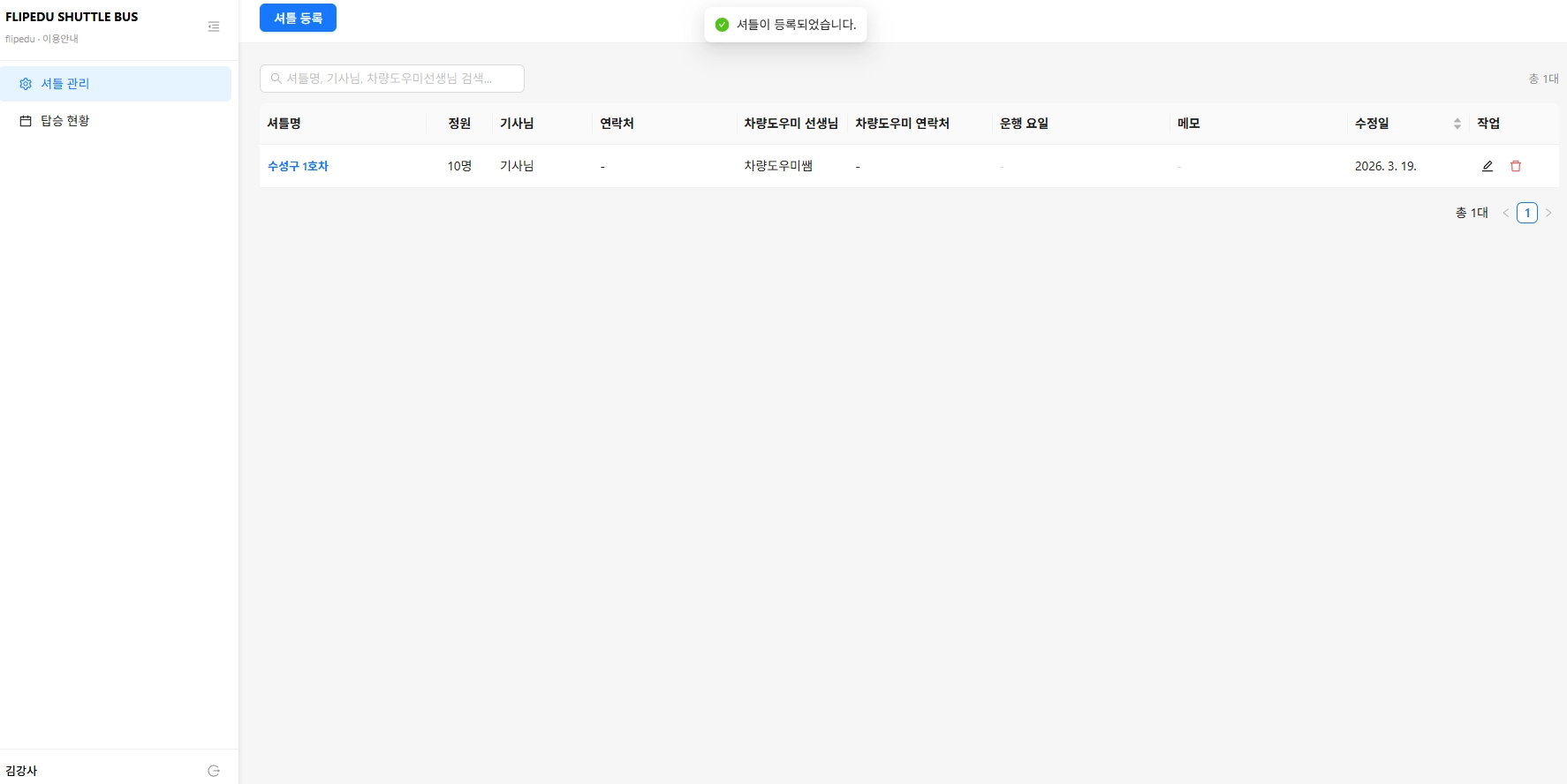Focus the shuttle search input field
Image resolution: width=1567 pixels, height=784 pixels.
392,79
